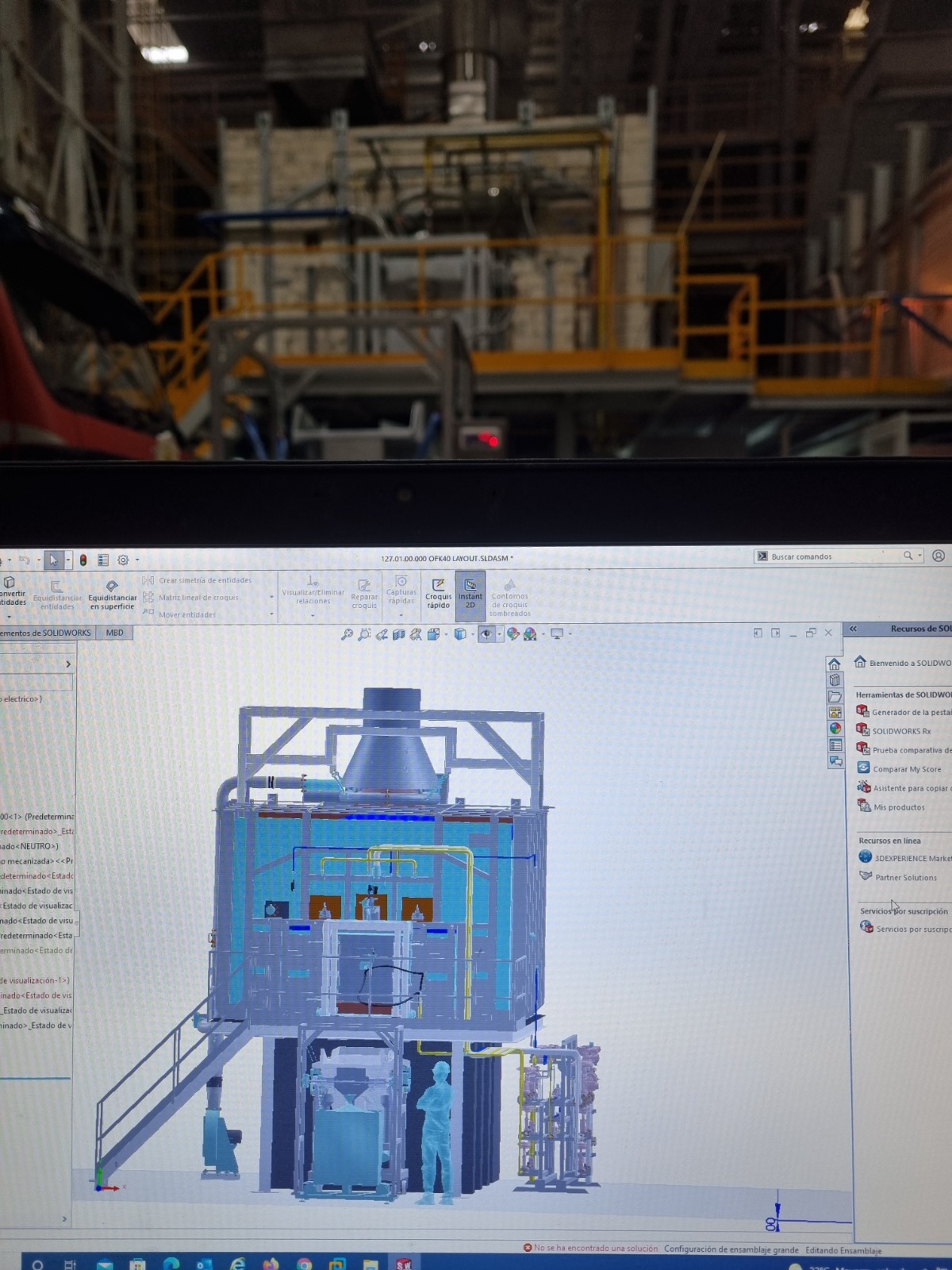
Task: Open the Design Library task pane tab
Action: [835, 680]
